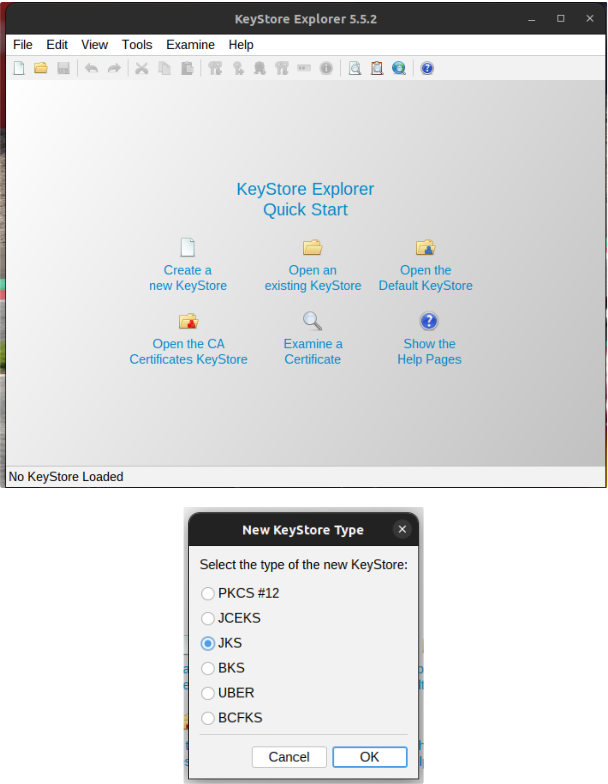Select the PKCS #12 keystore type

pyautogui.click(x=240, y=594)
